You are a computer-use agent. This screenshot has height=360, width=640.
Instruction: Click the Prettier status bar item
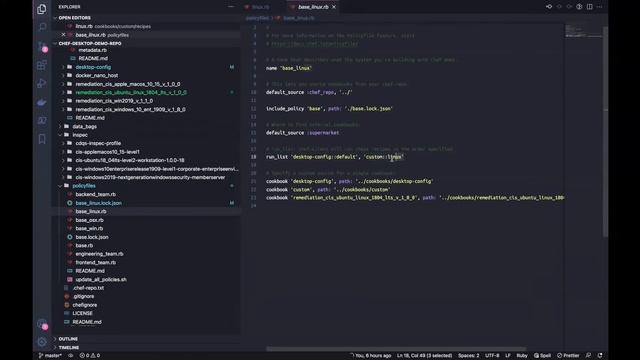click(x=568, y=356)
